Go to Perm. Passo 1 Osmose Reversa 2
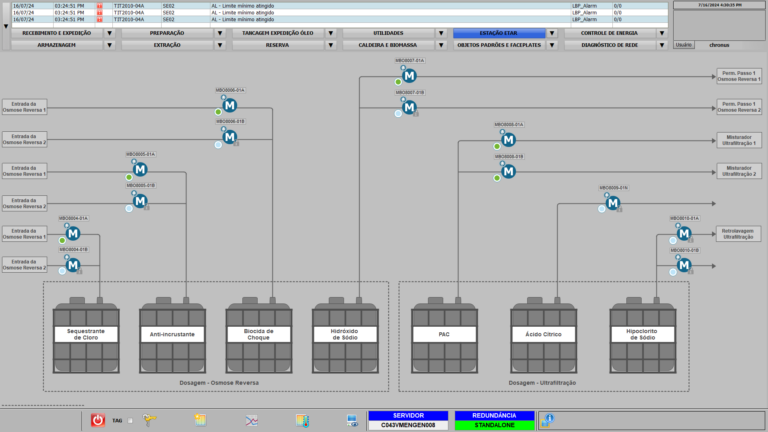This screenshot has width=768, height=432. point(739,107)
